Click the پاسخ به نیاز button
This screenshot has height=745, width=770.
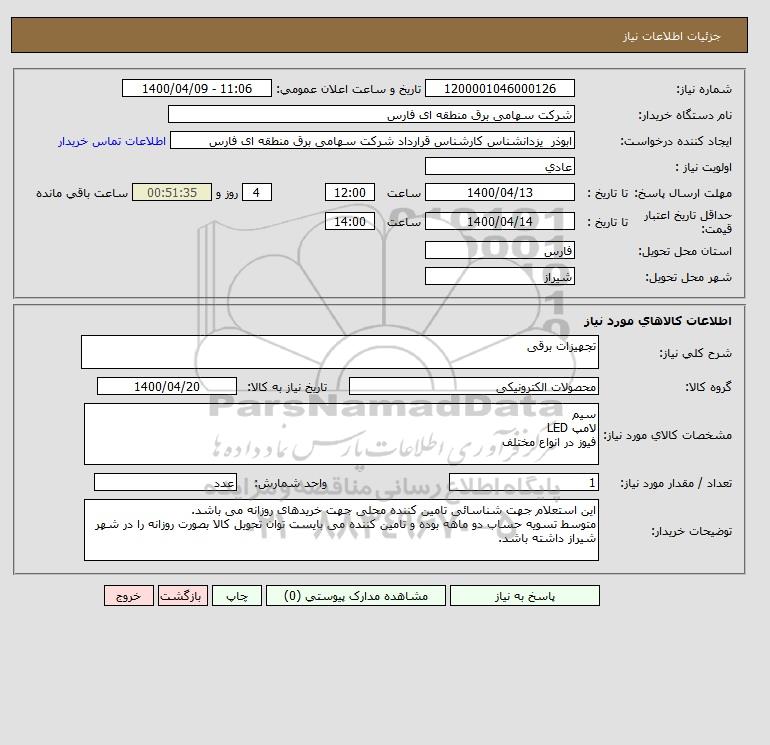524,595
